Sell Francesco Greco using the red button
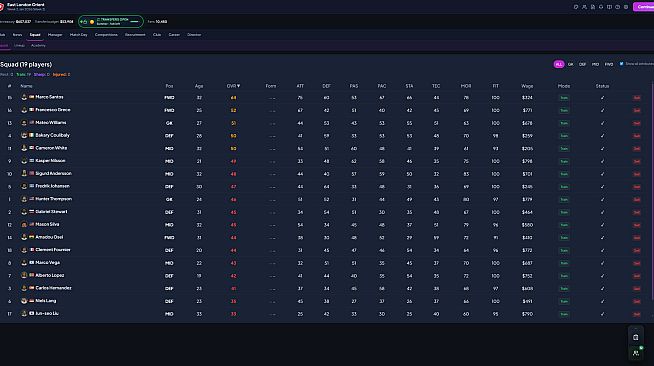Viewport: 654px width, 366px height. coord(636,110)
